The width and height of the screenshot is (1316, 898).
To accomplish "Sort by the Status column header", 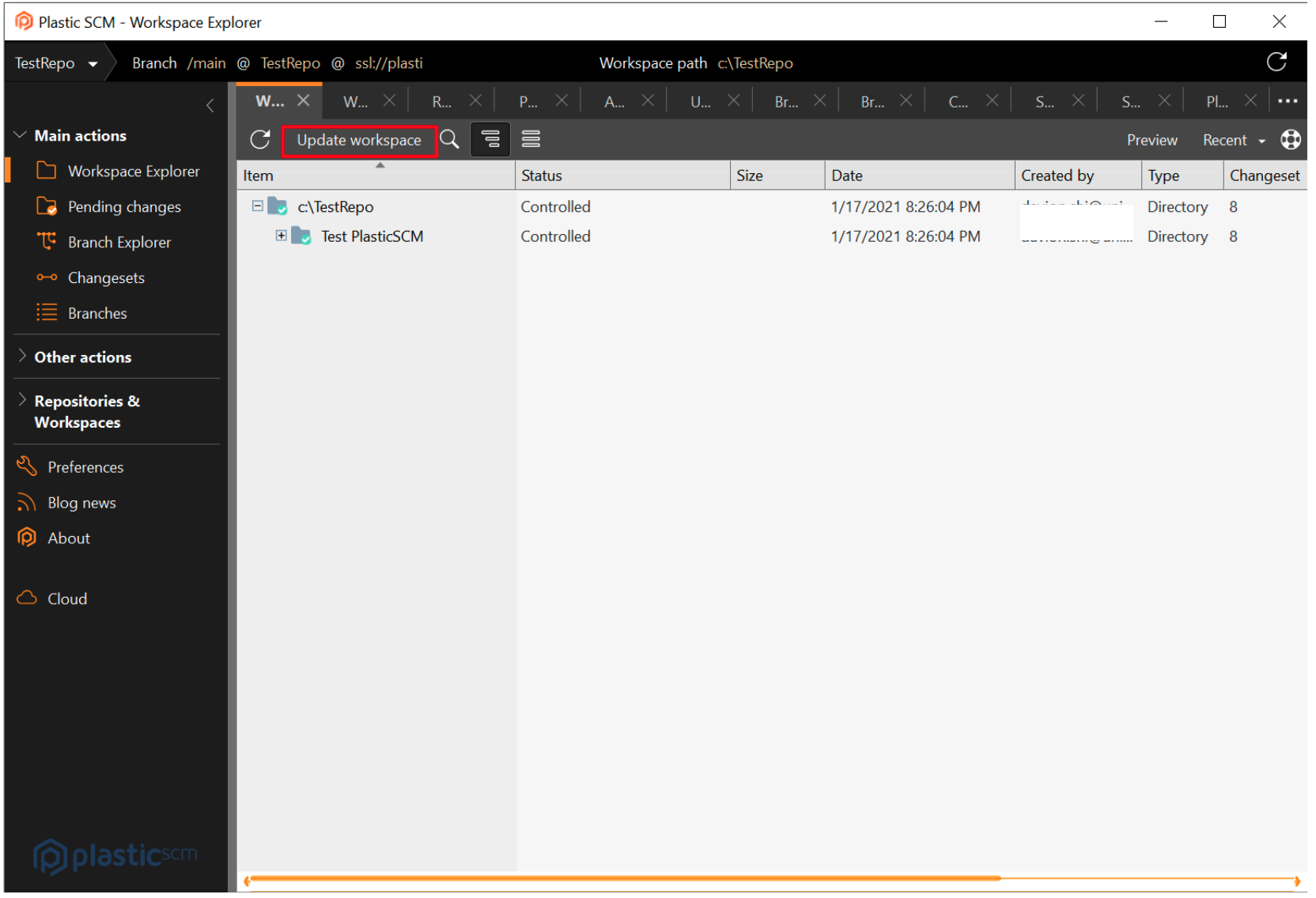I will pyautogui.click(x=623, y=175).
